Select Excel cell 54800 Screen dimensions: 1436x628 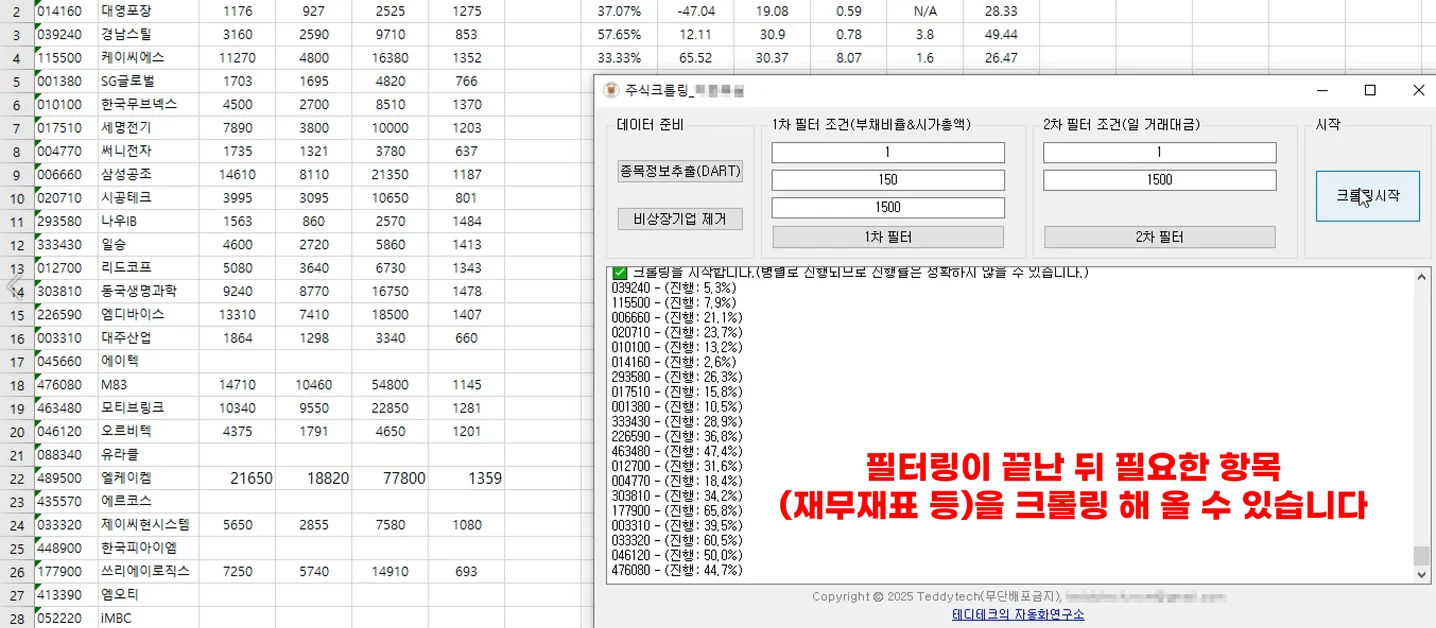click(x=390, y=385)
